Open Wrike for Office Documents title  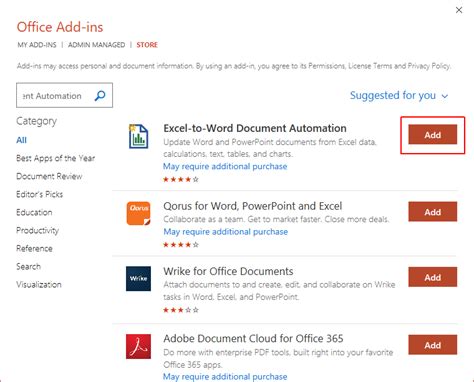pos(228,271)
